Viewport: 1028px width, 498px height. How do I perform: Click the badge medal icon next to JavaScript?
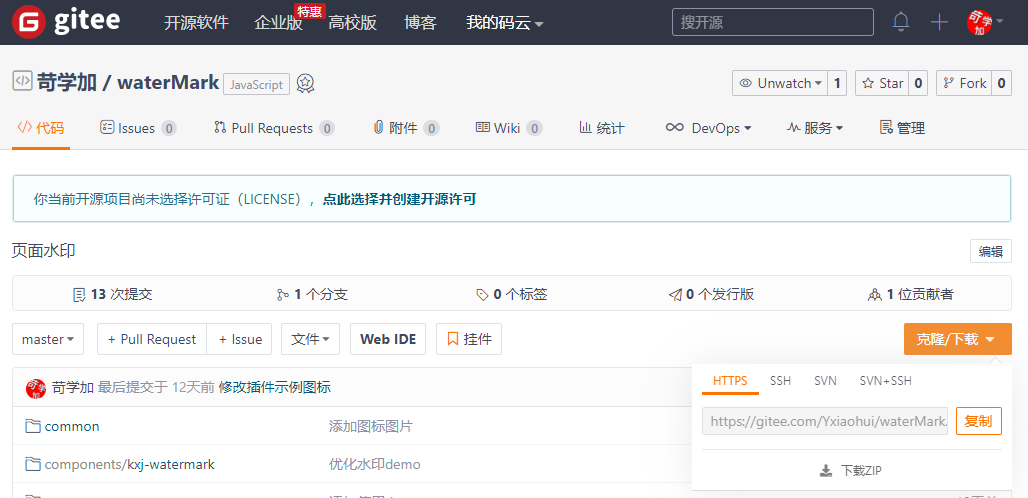click(x=306, y=83)
